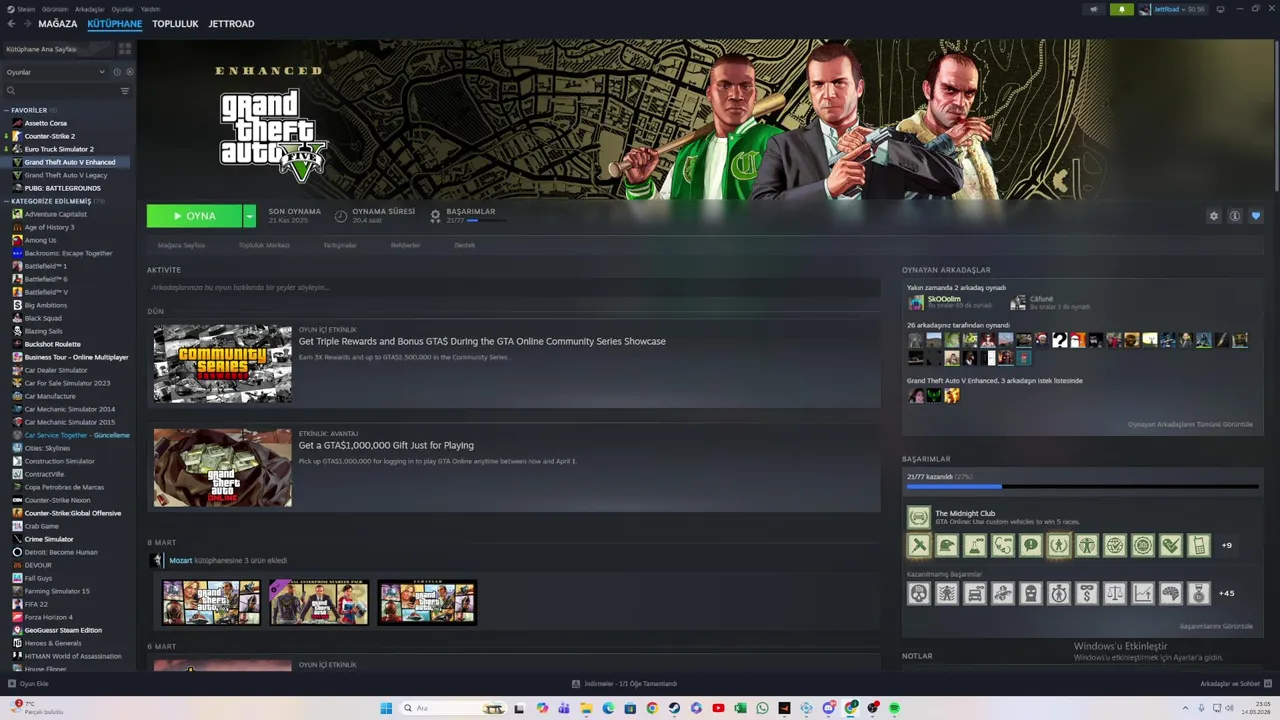Screen dimensions: 1280x720
Task: Open game info icon
Action: point(1235,216)
